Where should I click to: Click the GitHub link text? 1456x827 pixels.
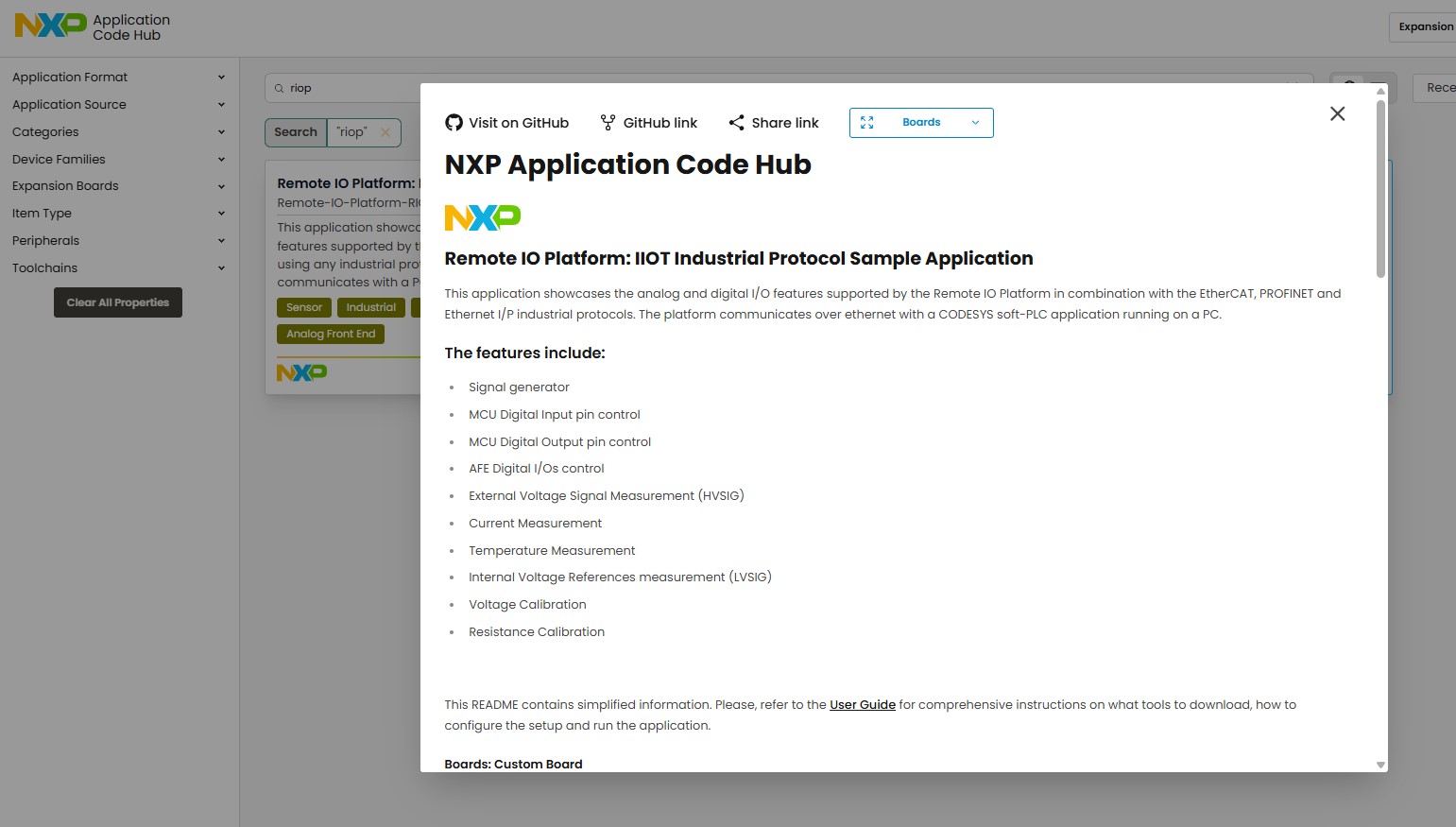point(660,123)
